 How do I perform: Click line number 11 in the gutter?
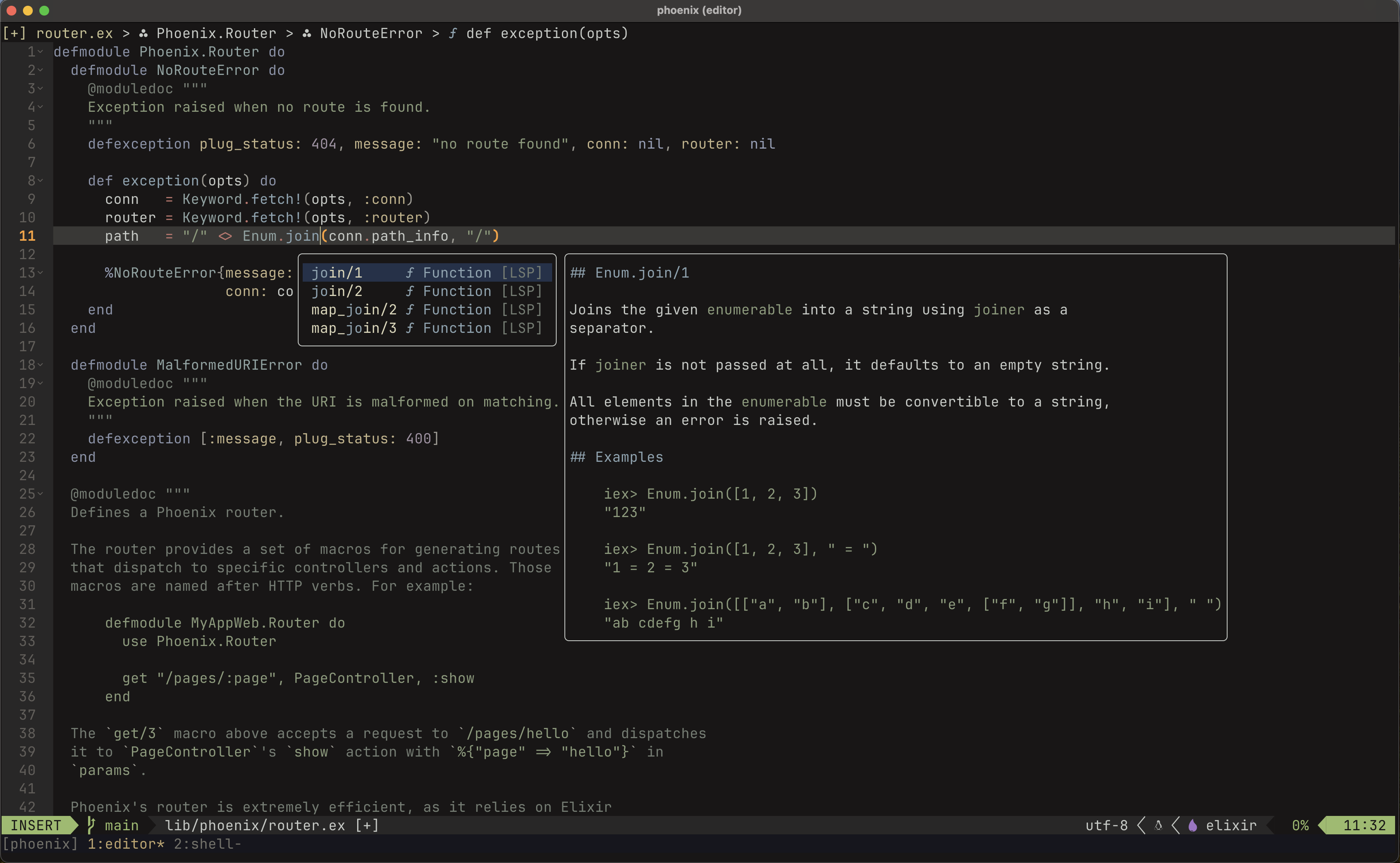click(x=27, y=236)
